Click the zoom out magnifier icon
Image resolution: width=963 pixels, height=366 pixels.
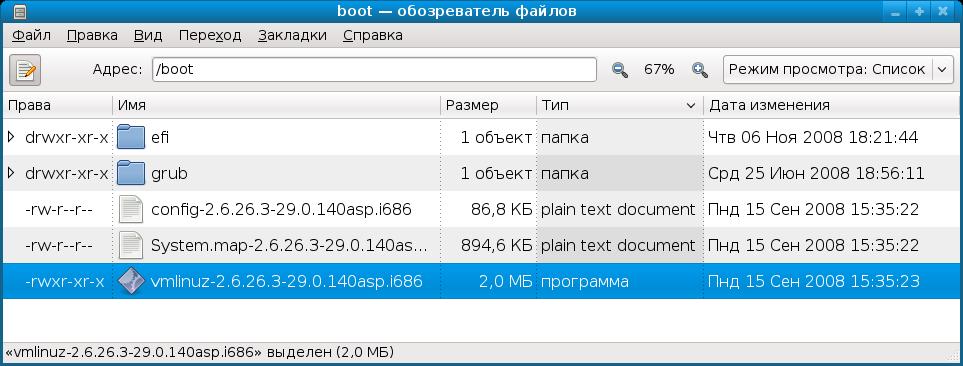click(x=620, y=70)
